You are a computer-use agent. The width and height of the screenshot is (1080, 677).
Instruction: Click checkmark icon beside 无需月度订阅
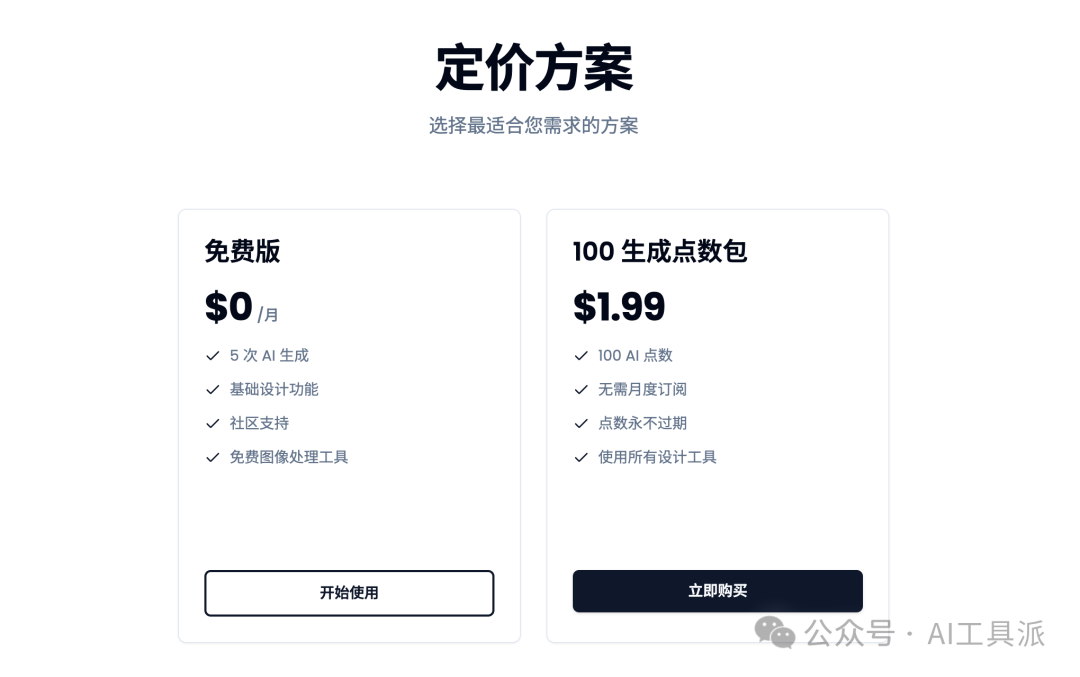[x=581, y=390]
